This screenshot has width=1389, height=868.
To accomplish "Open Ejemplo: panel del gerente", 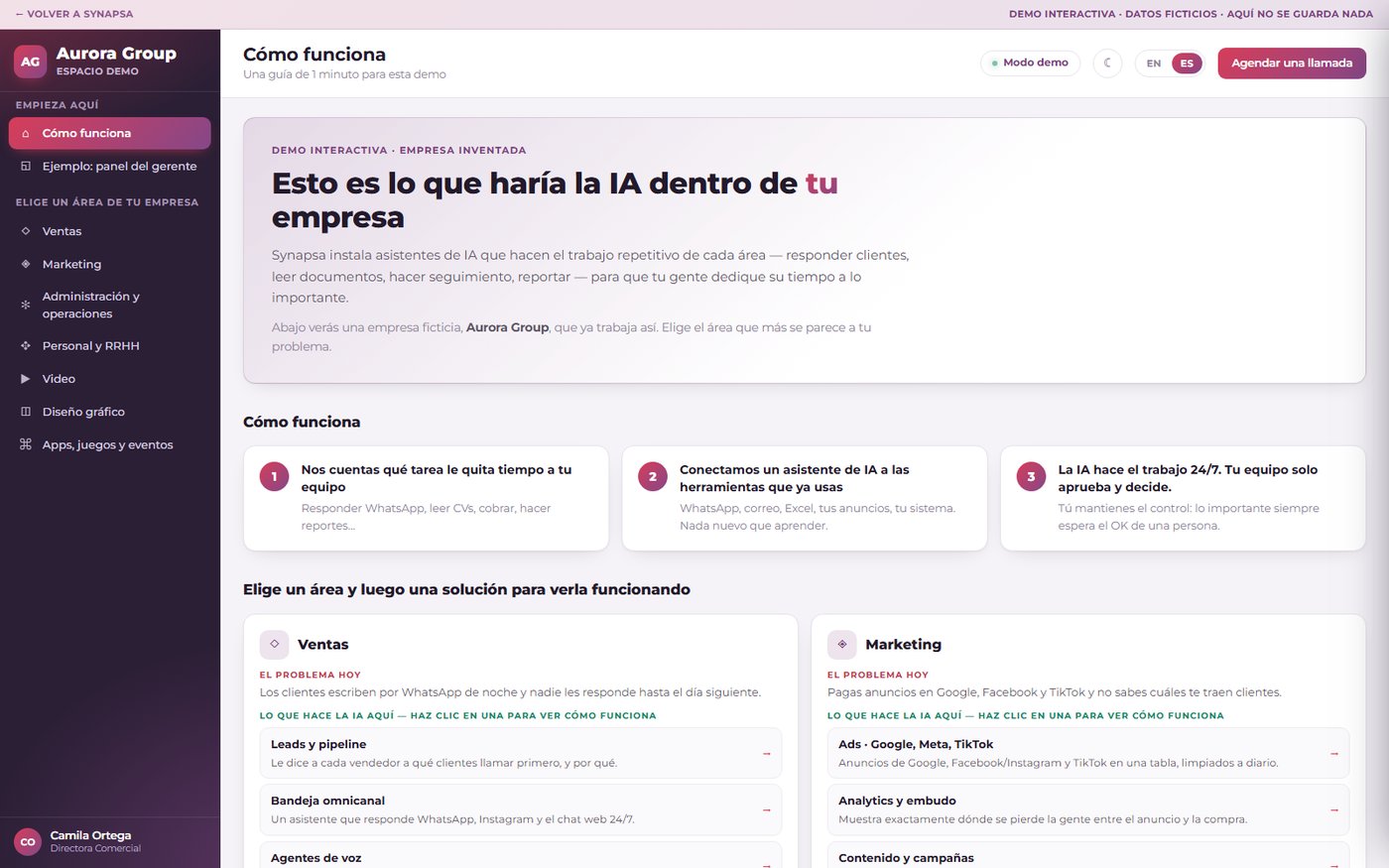I will (x=110, y=167).
